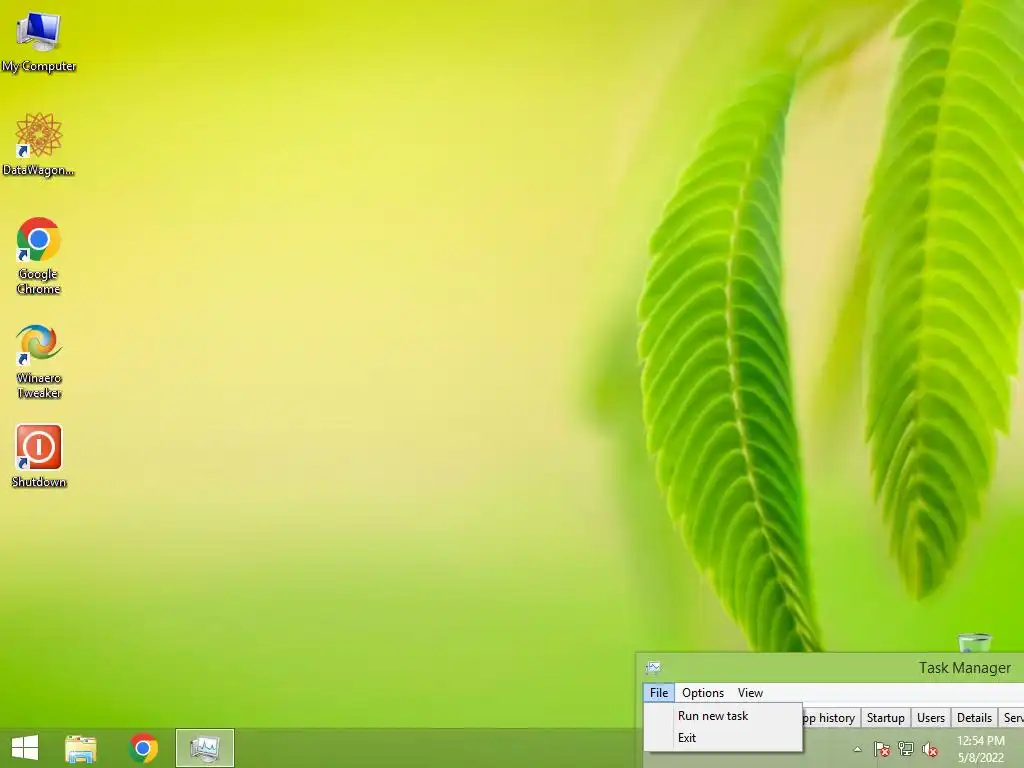1024x768 pixels.
Task: Switch to the Startup tab
Action: [886, 718]
